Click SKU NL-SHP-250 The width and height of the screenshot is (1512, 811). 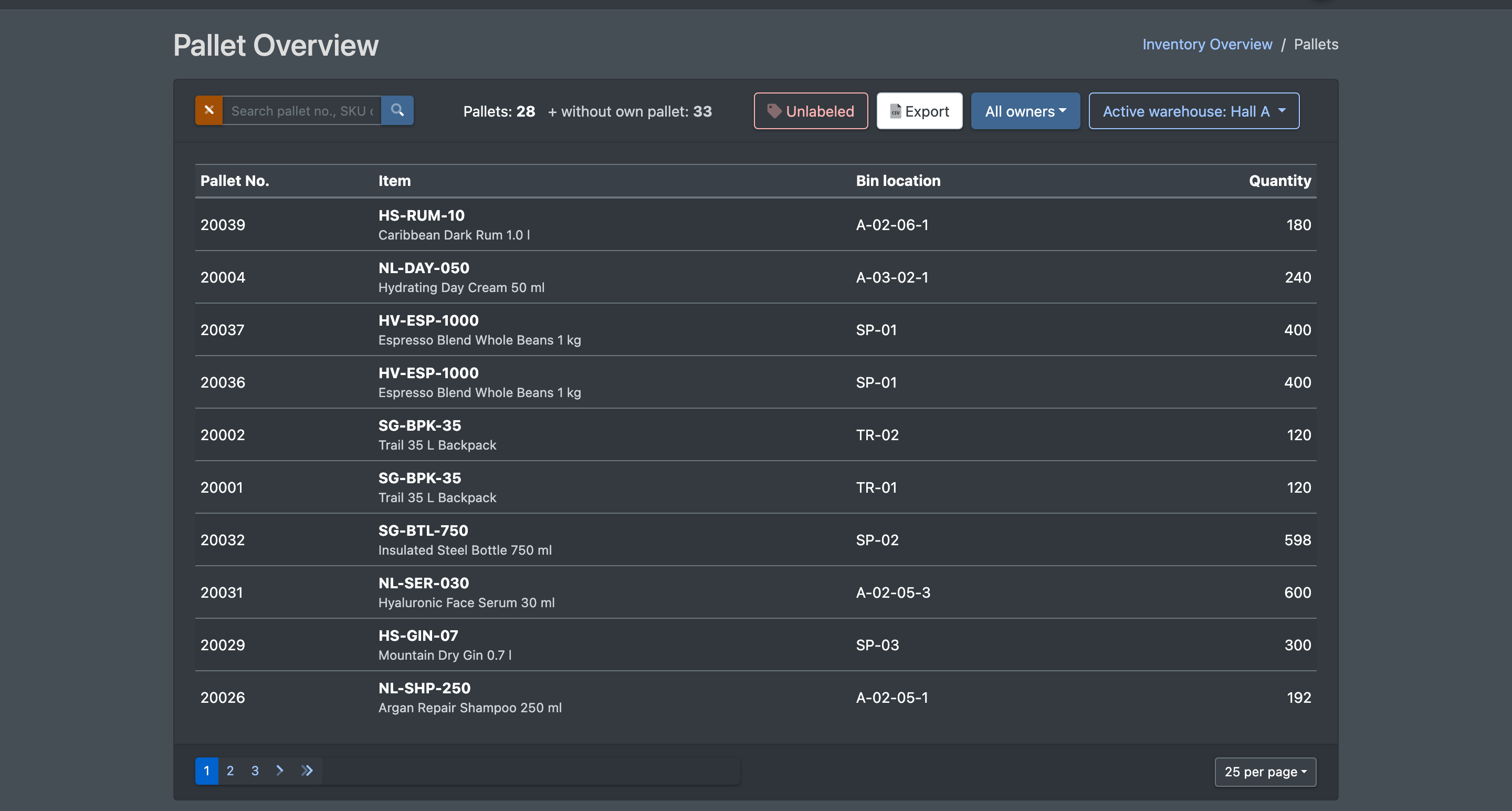(424, 688)
